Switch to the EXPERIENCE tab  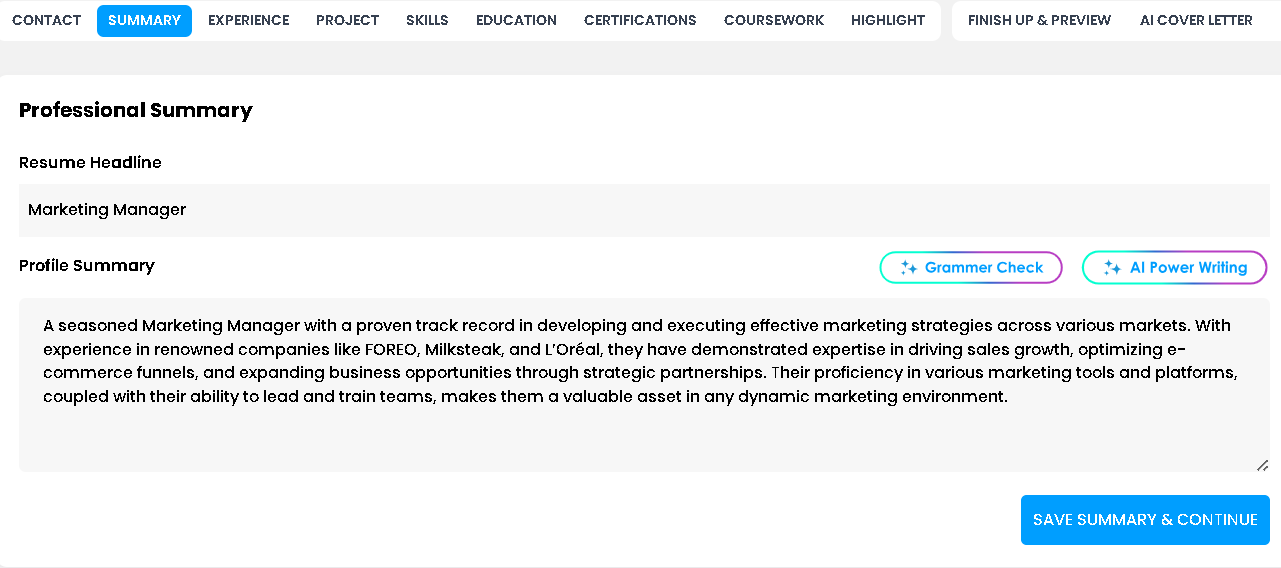pos(249,20)
